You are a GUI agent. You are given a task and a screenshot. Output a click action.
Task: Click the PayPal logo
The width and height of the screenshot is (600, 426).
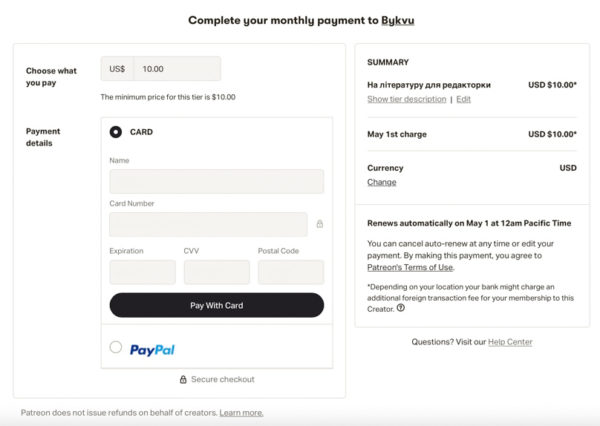pos(152,349)
